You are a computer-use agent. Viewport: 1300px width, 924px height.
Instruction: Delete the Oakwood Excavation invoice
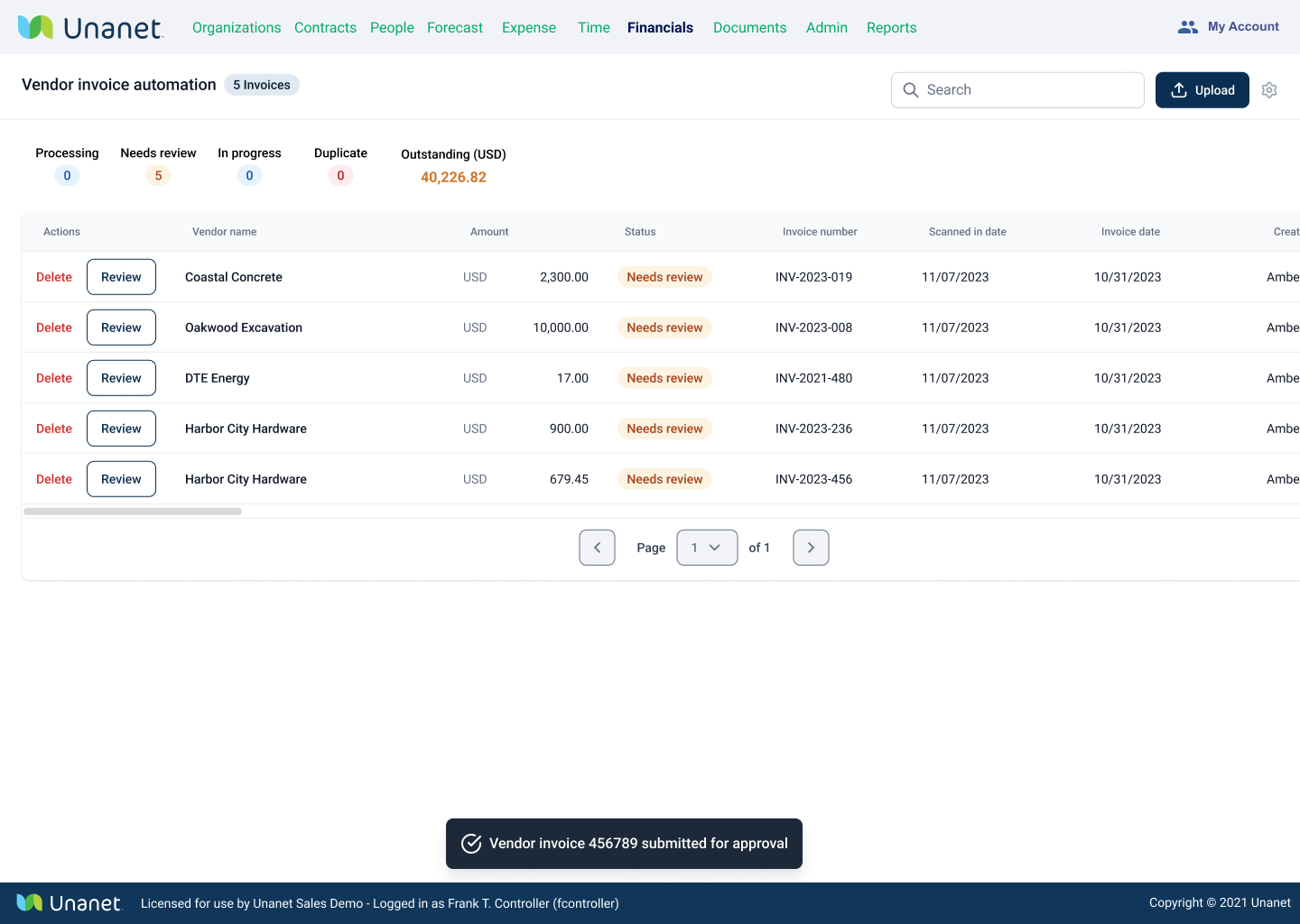[x=54, y=328]
